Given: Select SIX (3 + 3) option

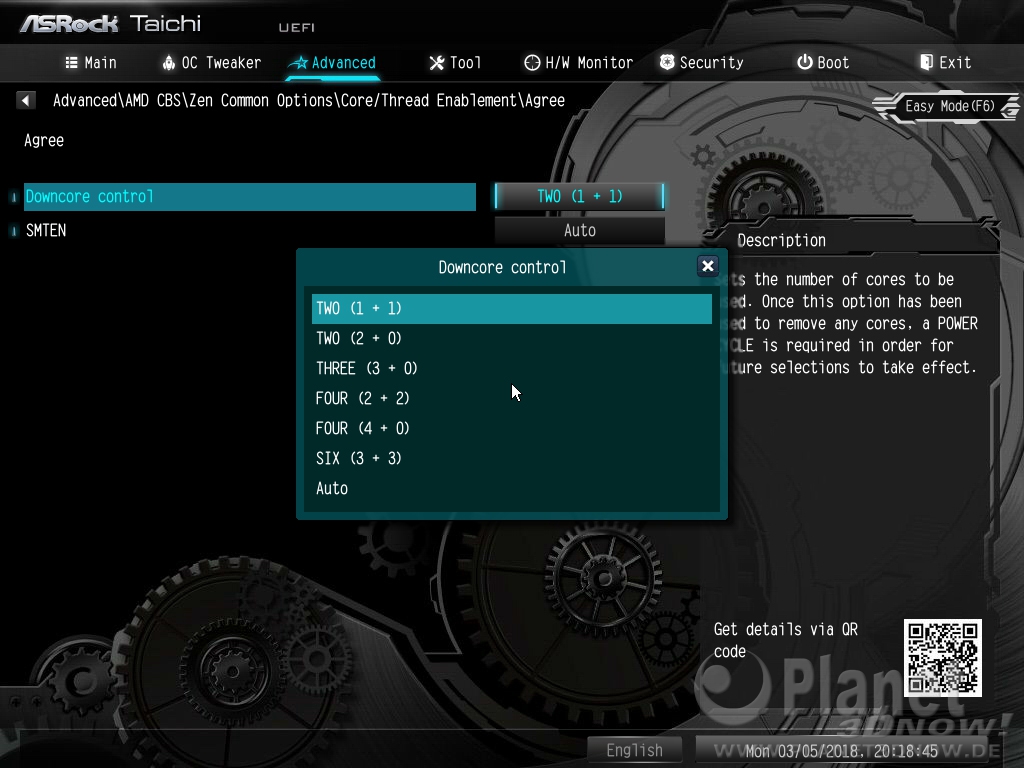Looking at the screenshot, I should (511, 458).
